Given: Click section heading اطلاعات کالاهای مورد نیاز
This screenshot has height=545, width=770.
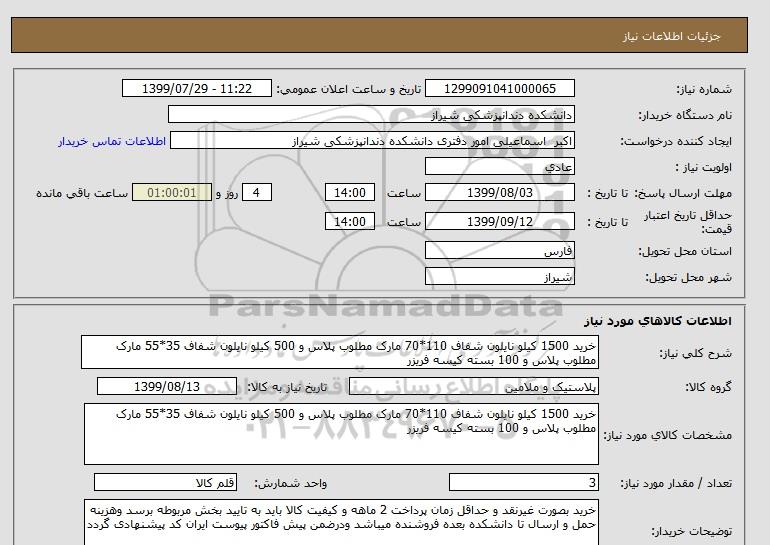Looking at the screenshot, I should [658, 321].
